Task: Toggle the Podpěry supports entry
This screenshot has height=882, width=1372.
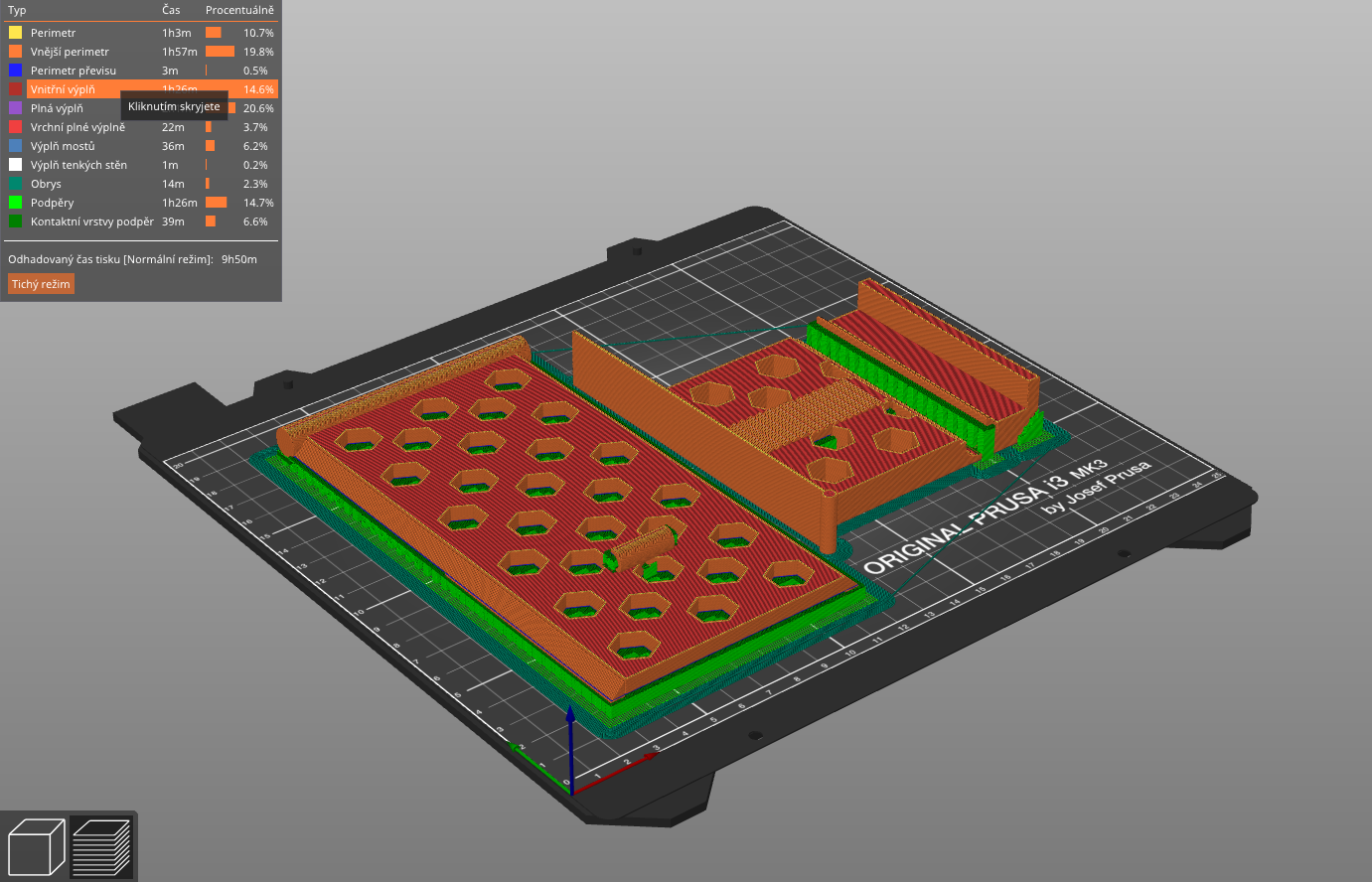Action: tap(52, 203)
